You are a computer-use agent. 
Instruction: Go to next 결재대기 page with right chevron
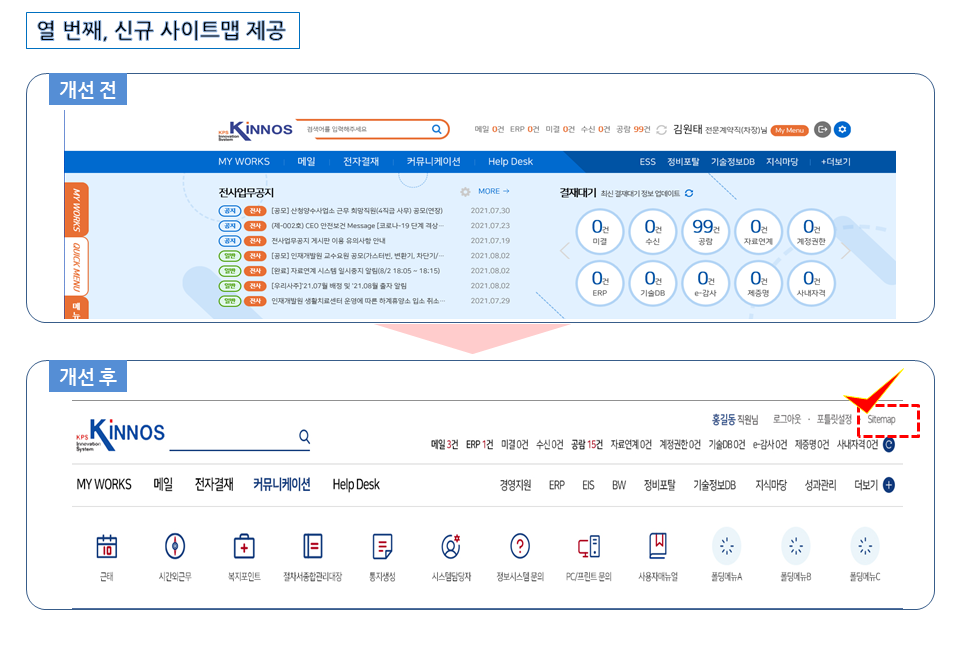pos(846,251)
